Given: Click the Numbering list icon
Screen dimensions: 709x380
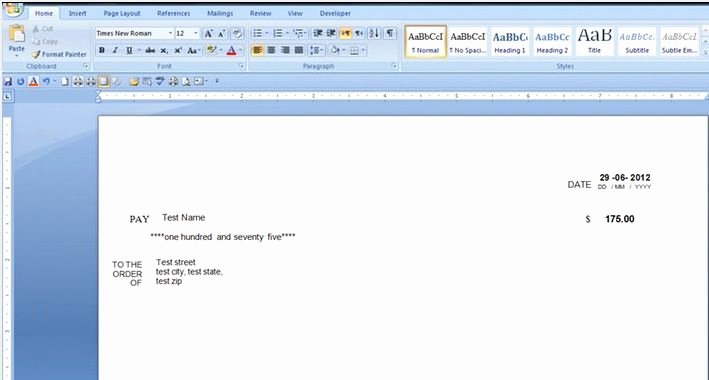Looking at the screenshot, I should [x=278, y=33].
